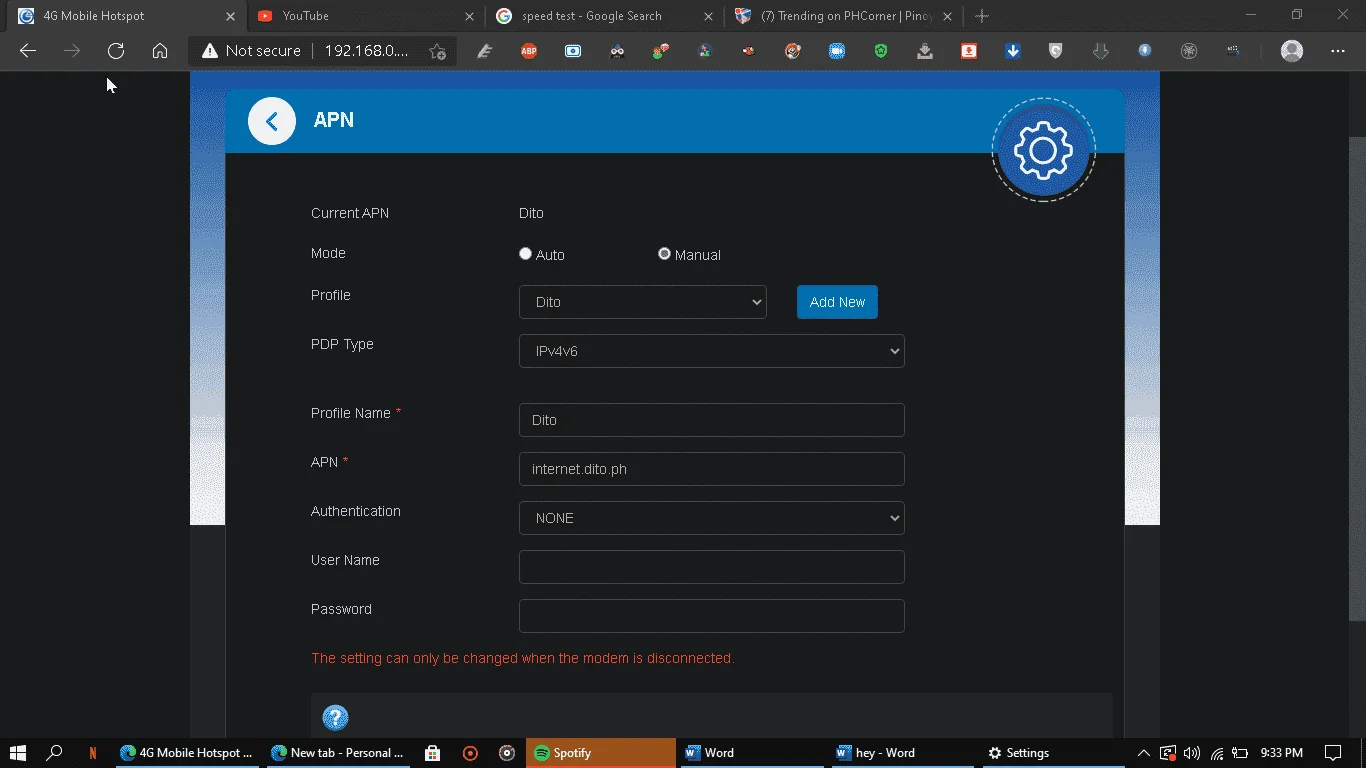1366x768 pixels.
Task: Go back using the APN page back arrow
Action: pyautogui.click(x=272, y=121)
